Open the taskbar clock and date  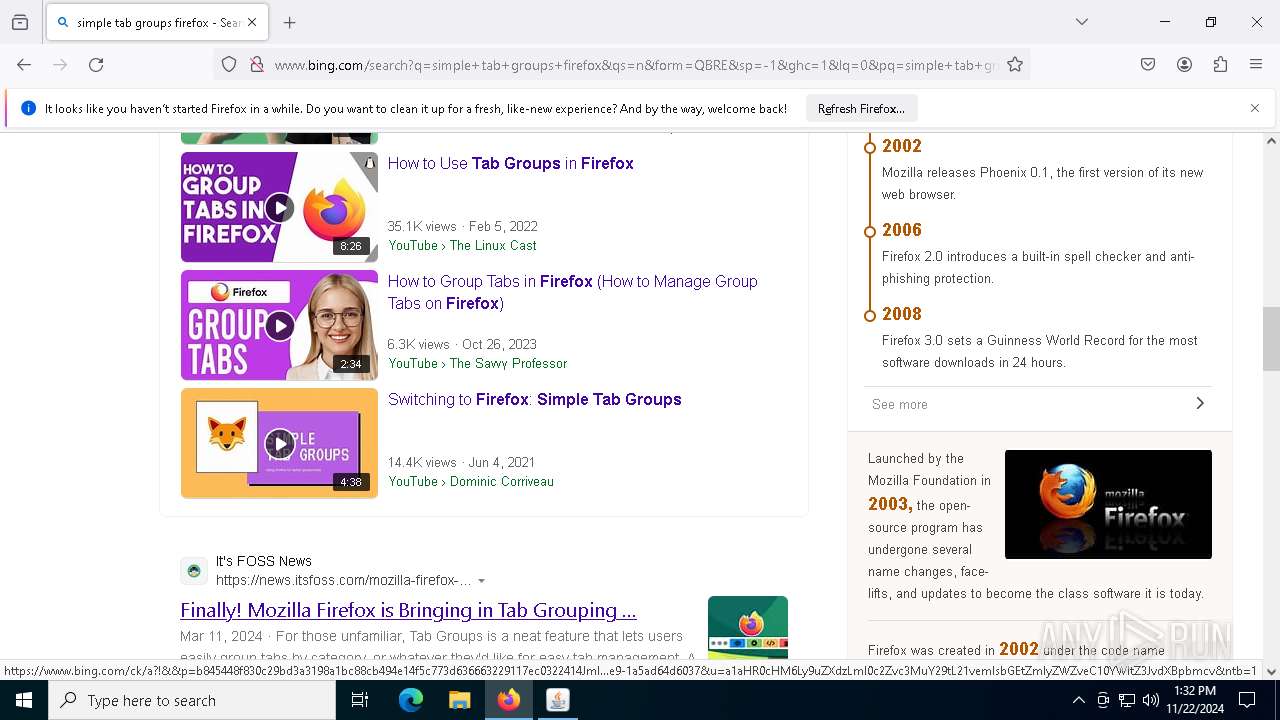1195,700
